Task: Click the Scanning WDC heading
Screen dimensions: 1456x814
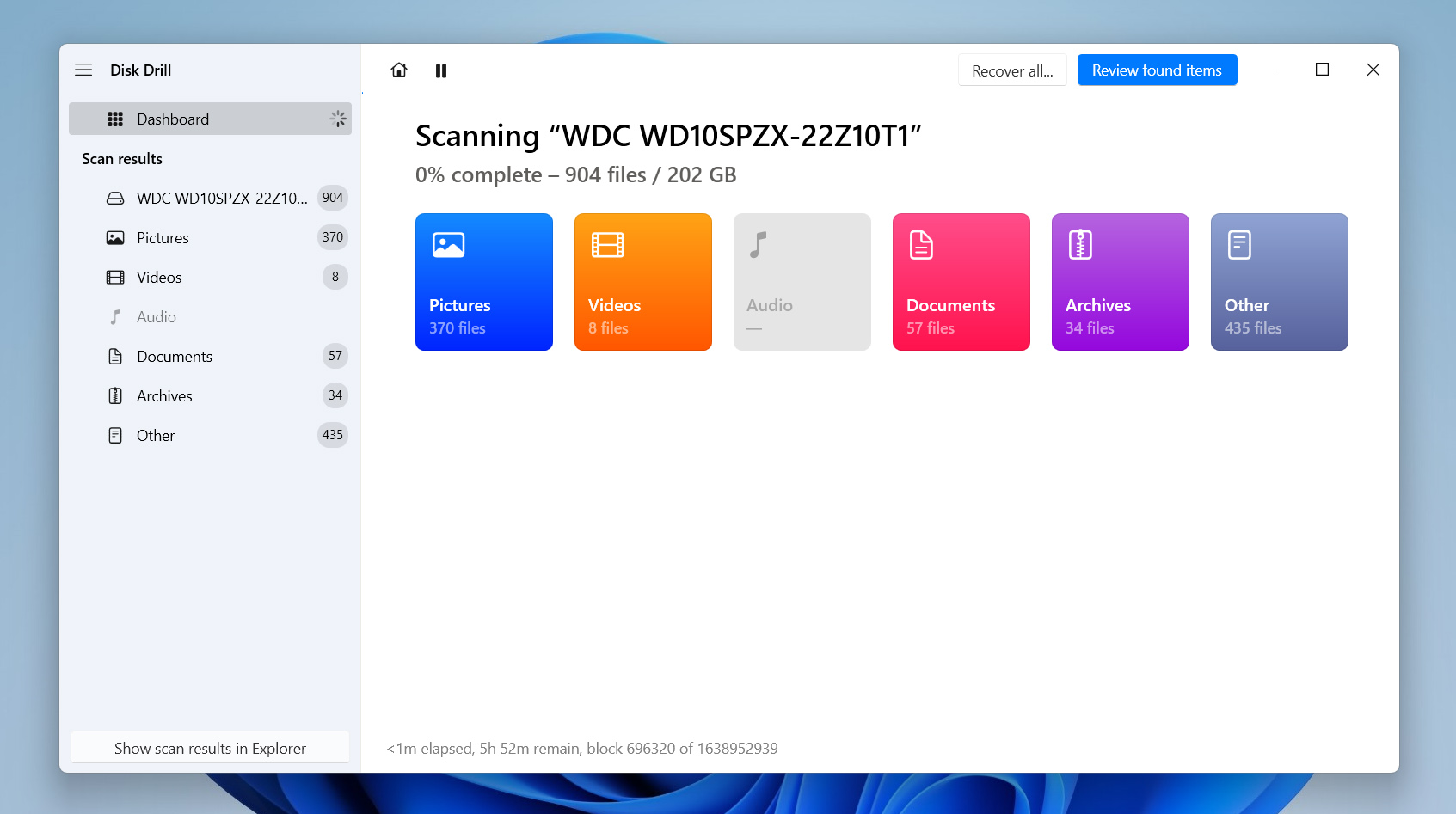Action: coord(668,136)
